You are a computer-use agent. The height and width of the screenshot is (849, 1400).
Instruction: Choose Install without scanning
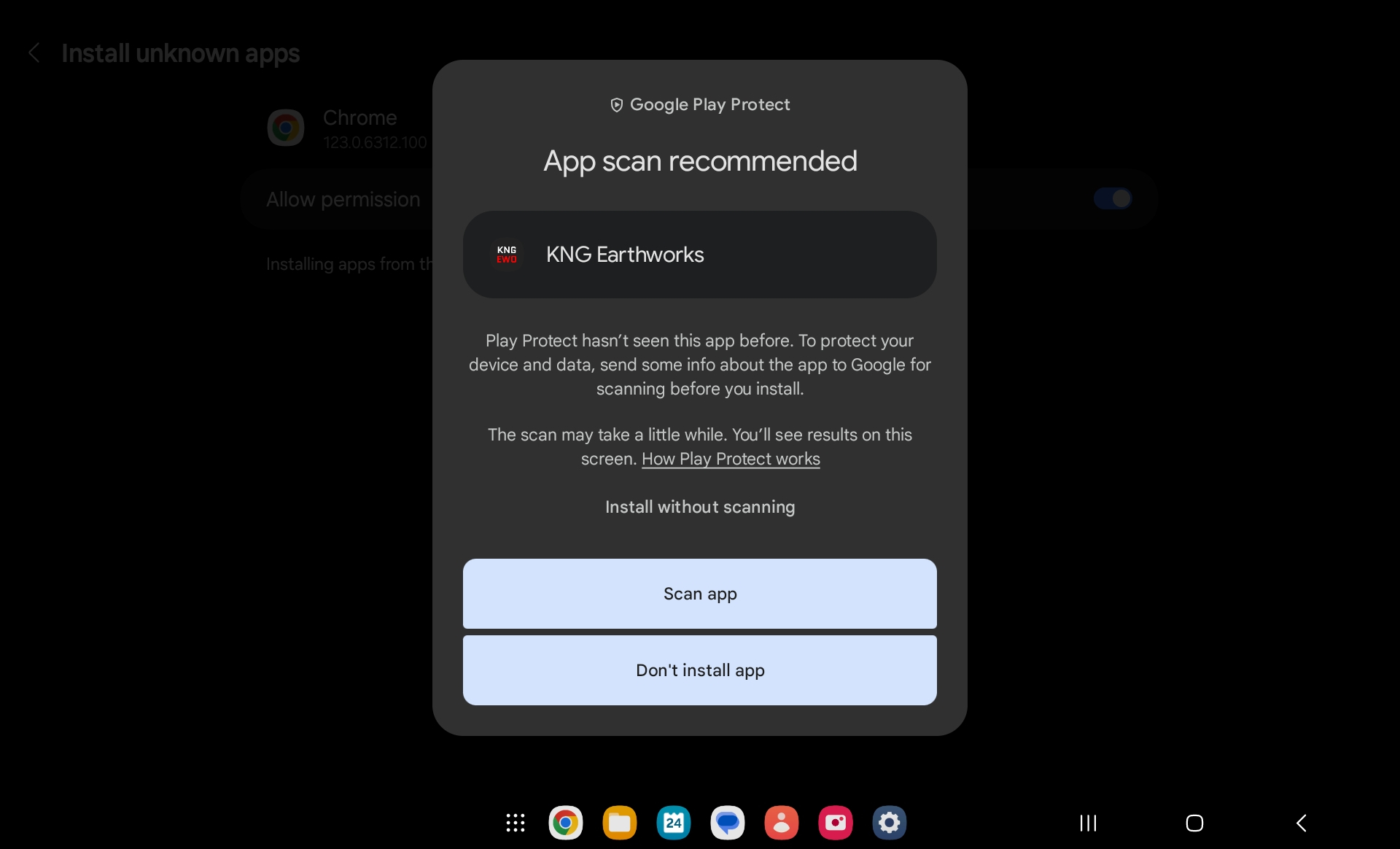699,507
